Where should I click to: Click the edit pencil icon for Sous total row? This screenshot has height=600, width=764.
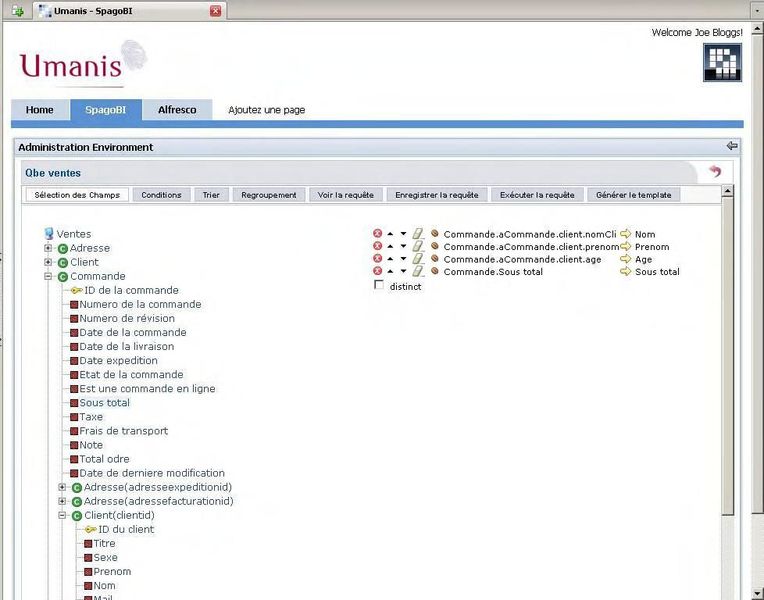pyautogui.click(x=418, y=271)
